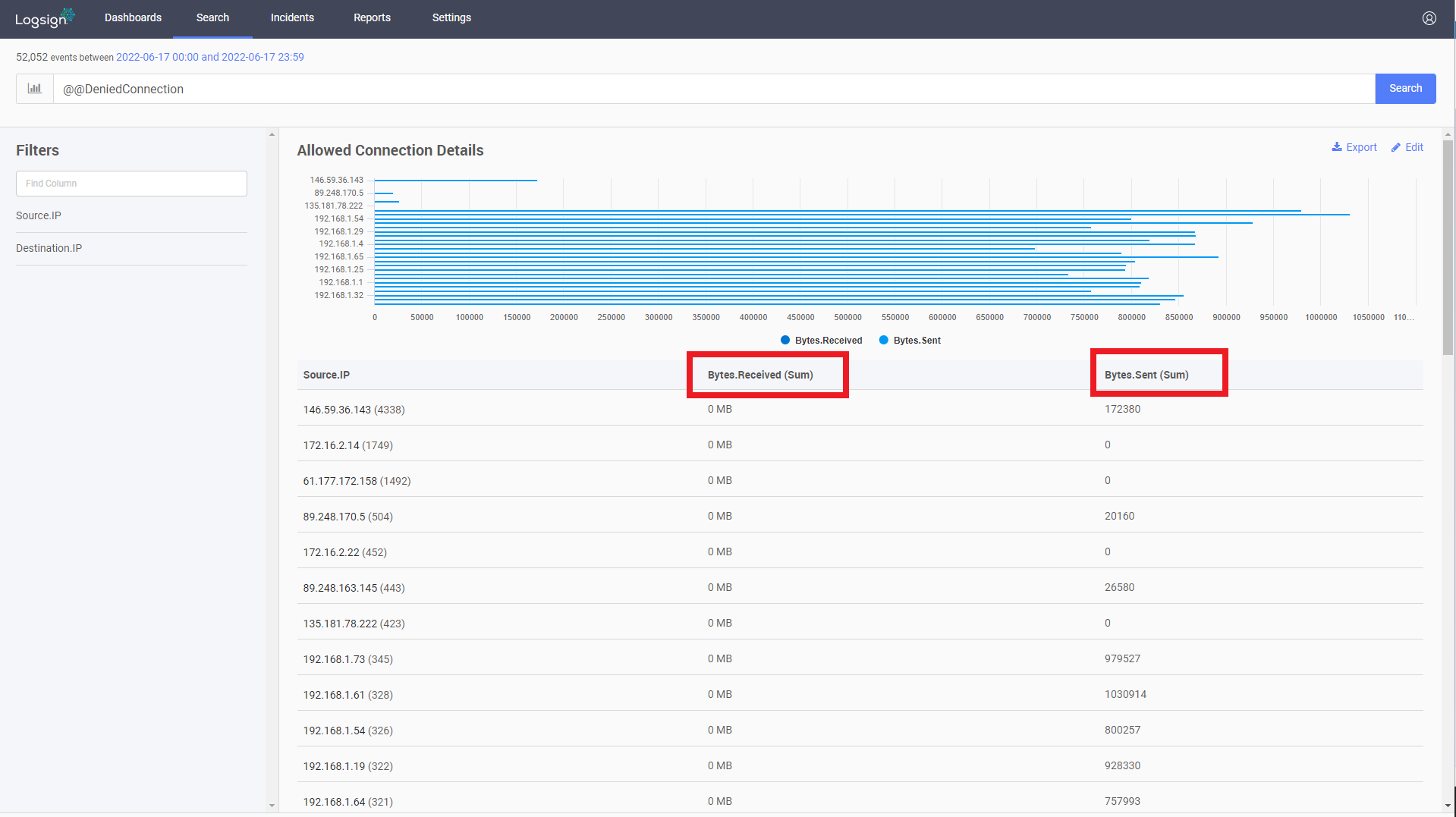Click Bytes.Sent value 1030914
Viewport: 1456px width, 817px height.
[x=1125, y=694]
